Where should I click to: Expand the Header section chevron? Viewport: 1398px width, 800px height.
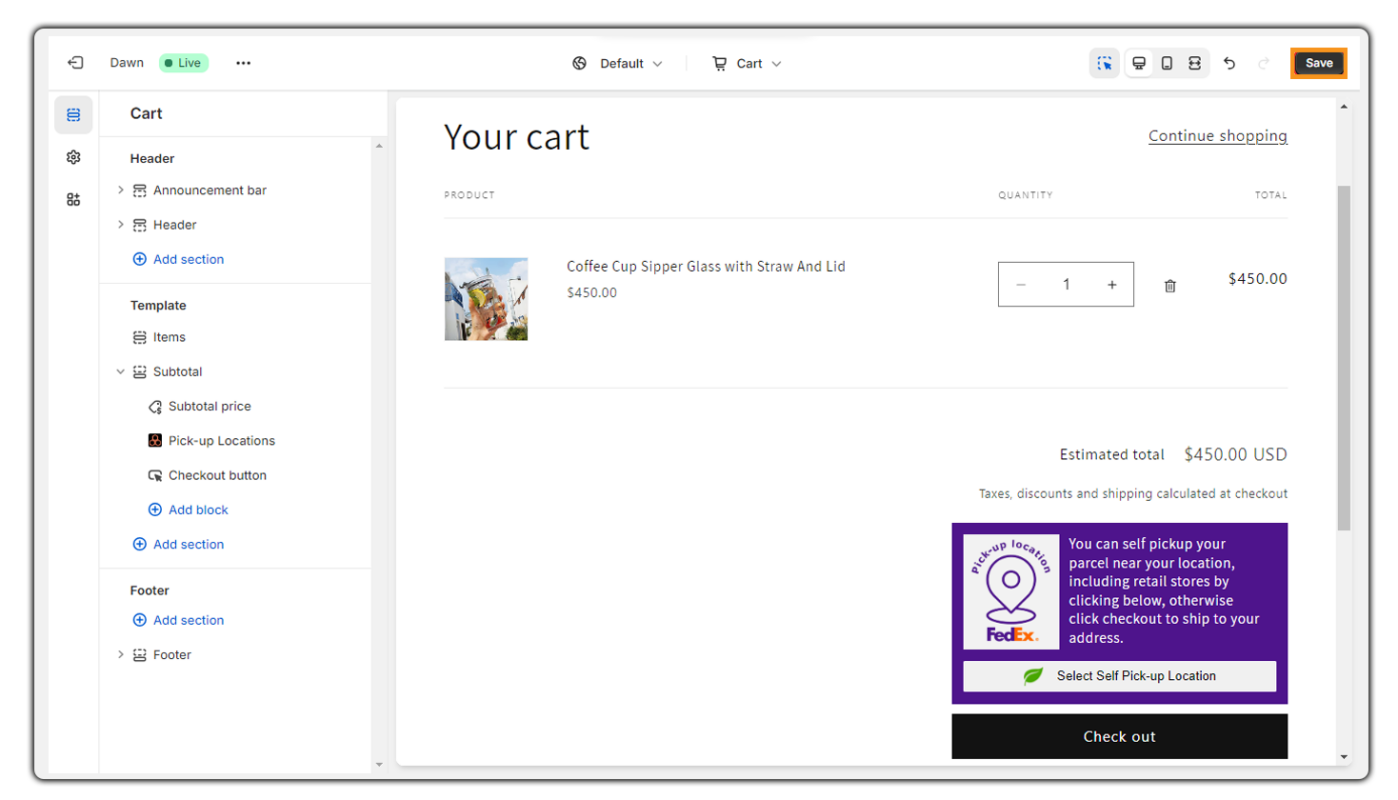120,224
